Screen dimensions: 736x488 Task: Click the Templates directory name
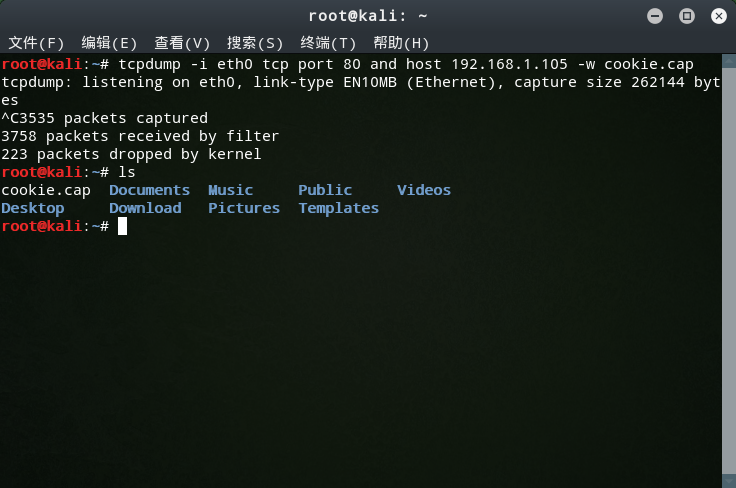(x=338, y=208)
